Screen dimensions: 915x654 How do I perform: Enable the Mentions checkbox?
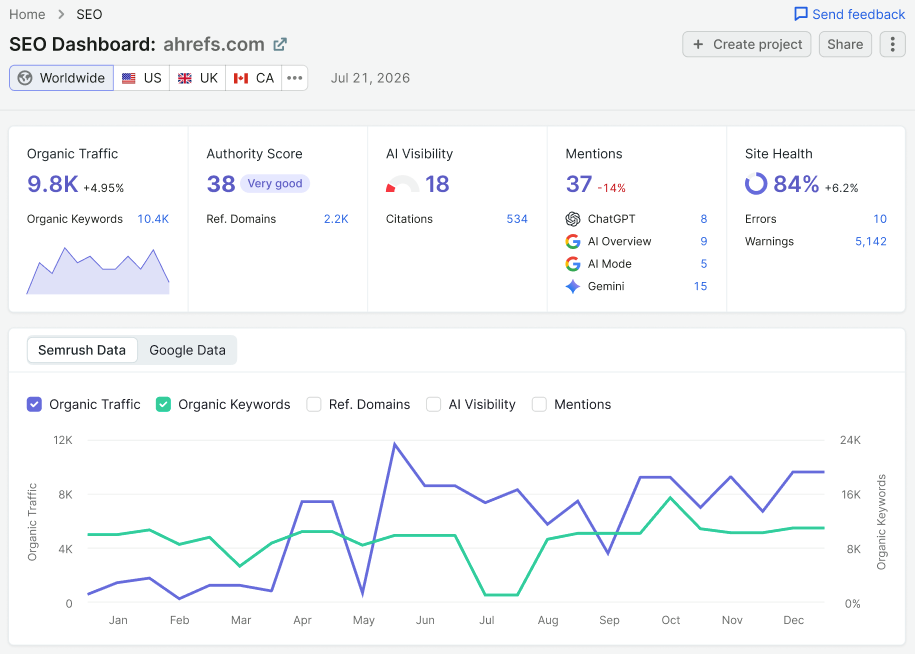click(x=539, y=404)
